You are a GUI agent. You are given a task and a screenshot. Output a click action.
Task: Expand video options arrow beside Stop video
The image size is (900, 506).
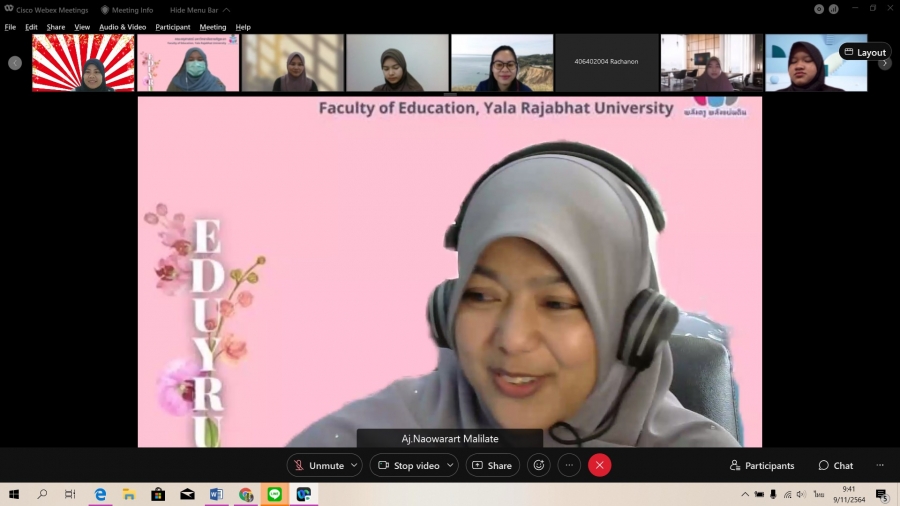pyautogui.click(x=450, y=465)
